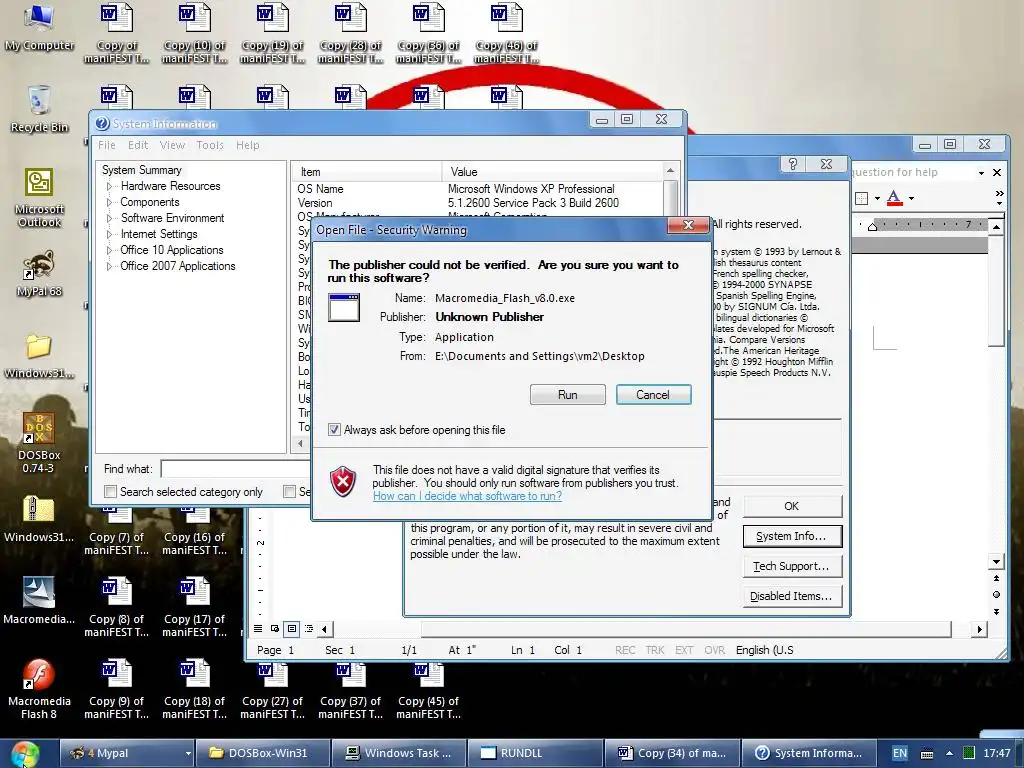
Task: Expand Office 2007 Applications node
Action: tap(110, 266)
